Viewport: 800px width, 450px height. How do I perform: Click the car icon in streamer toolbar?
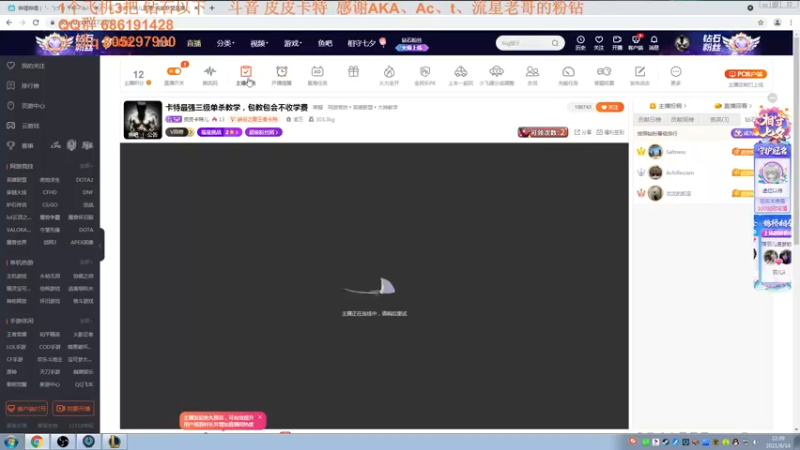461,71
